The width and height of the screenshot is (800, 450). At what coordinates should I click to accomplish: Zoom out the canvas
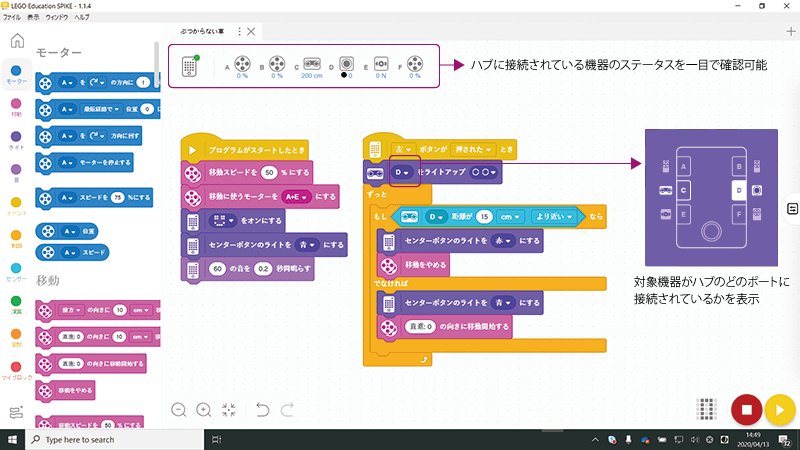tap(179, 410)
